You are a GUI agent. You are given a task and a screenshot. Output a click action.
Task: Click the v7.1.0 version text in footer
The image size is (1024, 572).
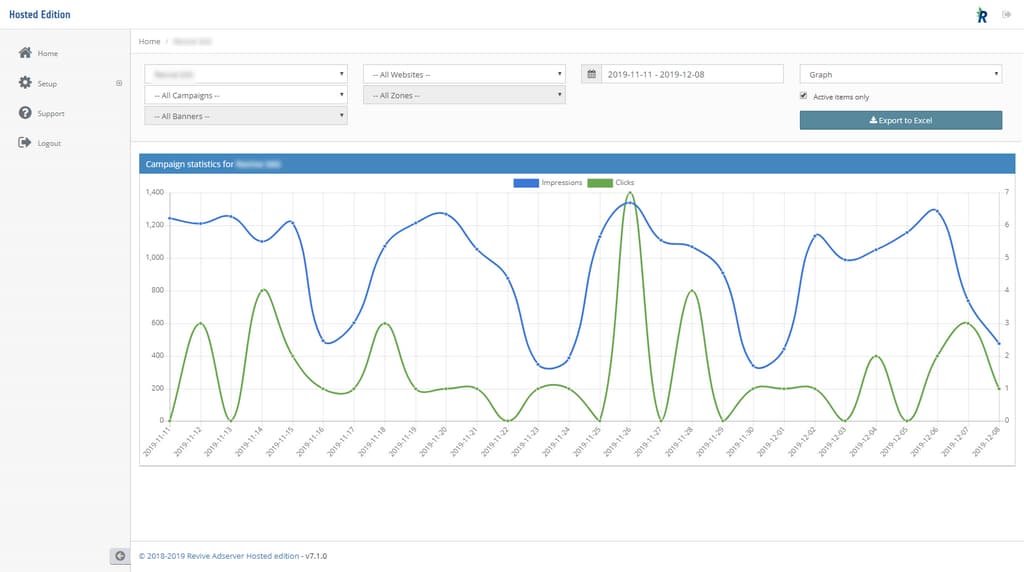tap(316, 556)
